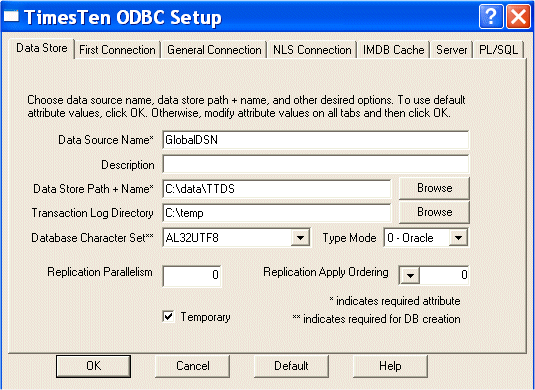Click the 'Temporary' label text
535x390 pixels.
[205, 317]
